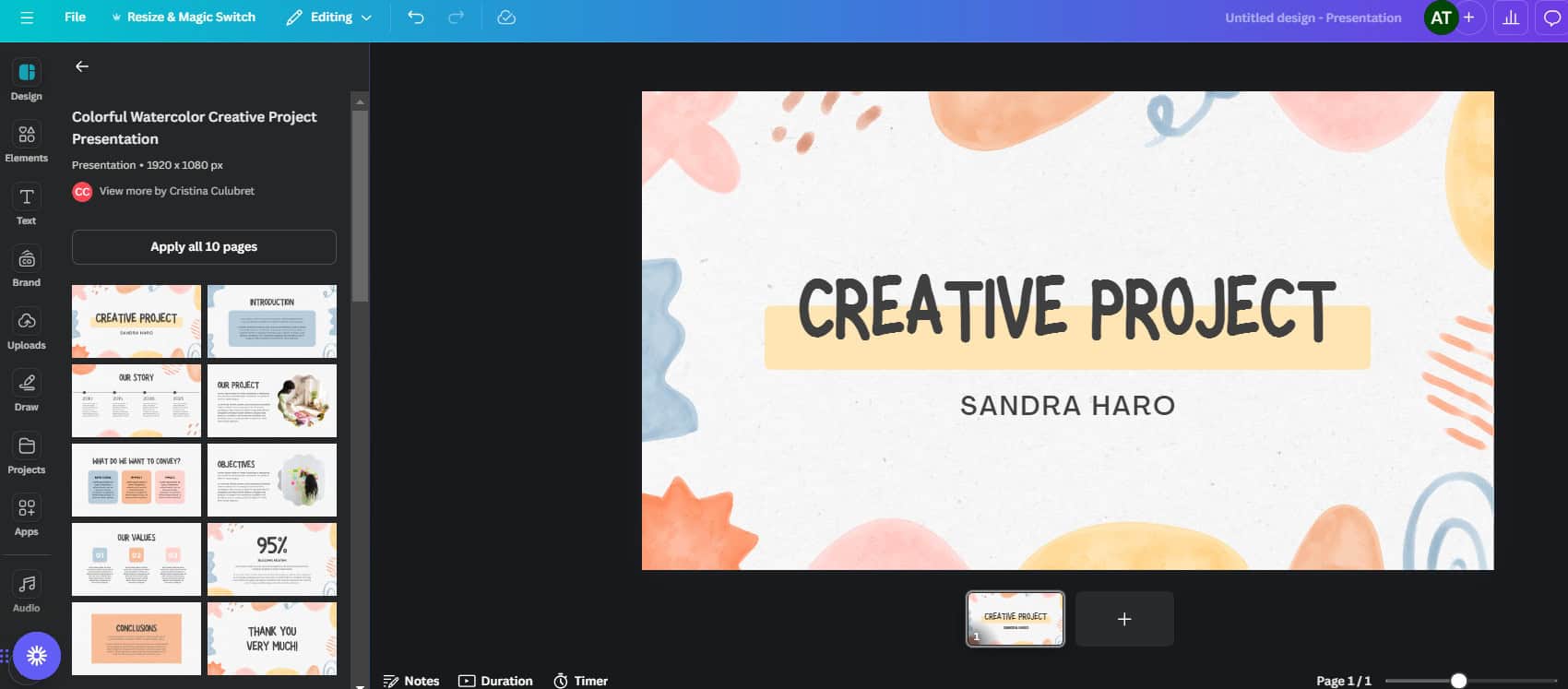Select the Thank You Very Much template thumbnail

[272, 638]
